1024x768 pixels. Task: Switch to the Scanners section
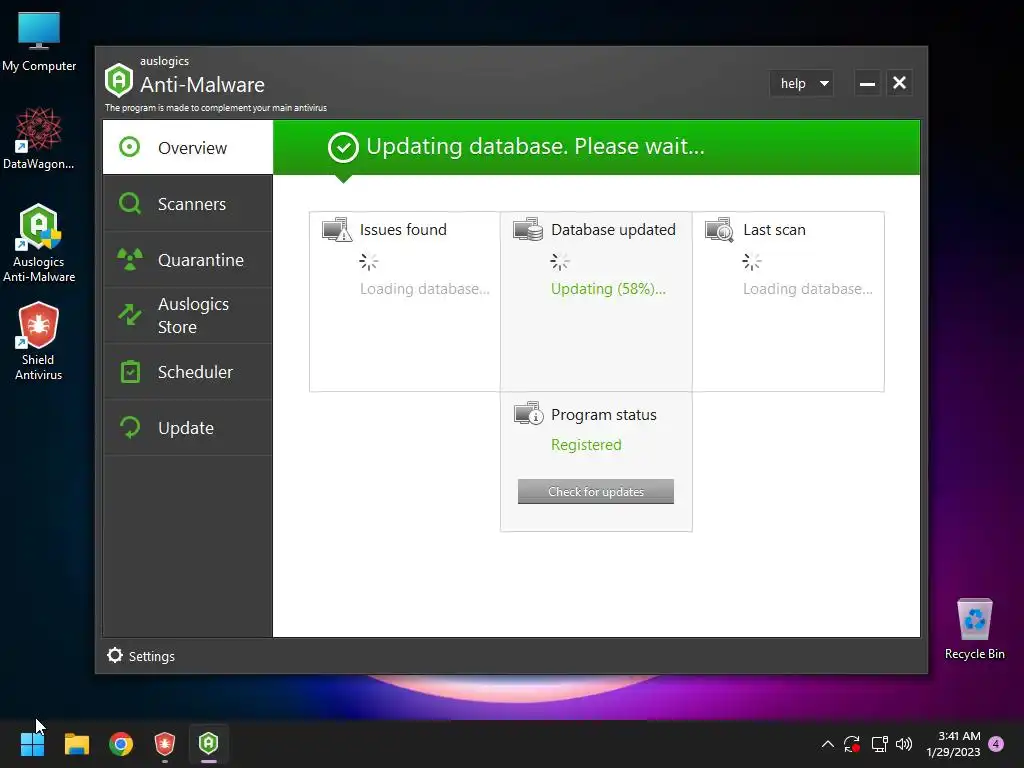[187, 204]
